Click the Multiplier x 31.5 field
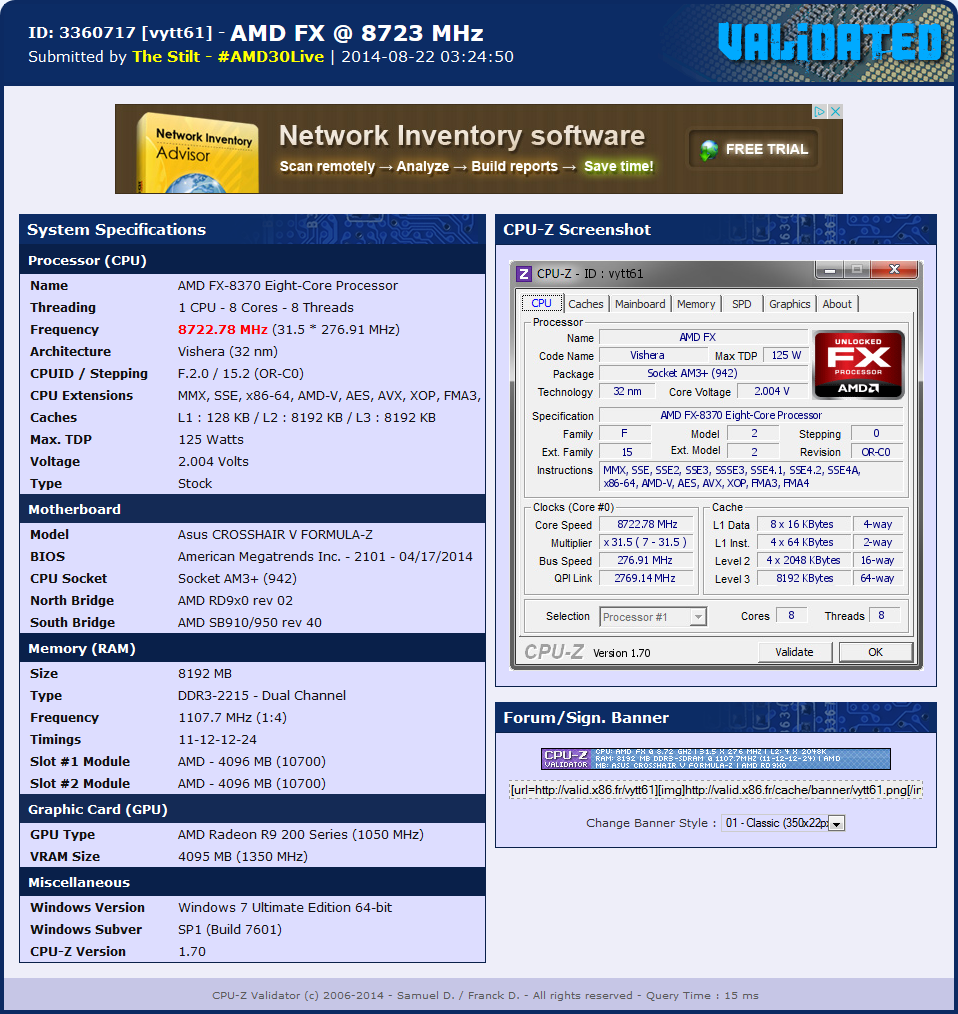 pos(646,543)
